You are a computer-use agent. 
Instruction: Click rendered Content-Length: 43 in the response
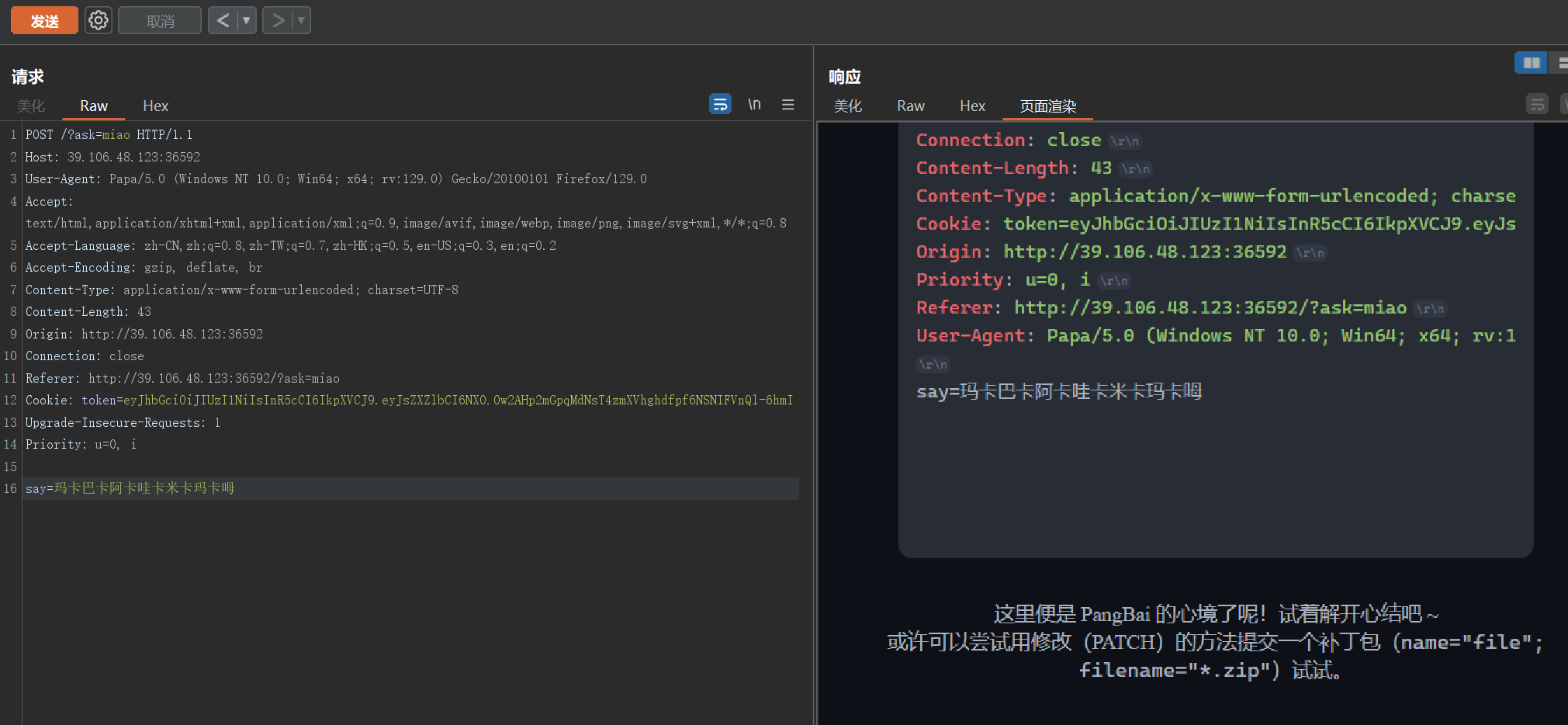click(1013, 168)
